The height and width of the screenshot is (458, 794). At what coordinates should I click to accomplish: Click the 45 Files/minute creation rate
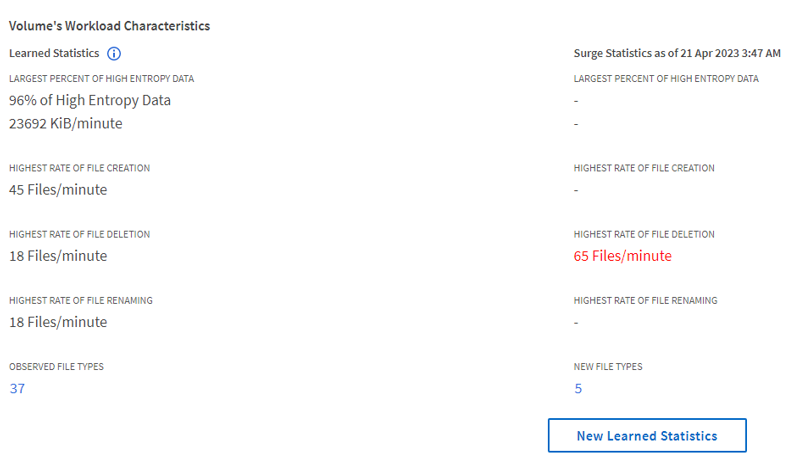(58, 190)
